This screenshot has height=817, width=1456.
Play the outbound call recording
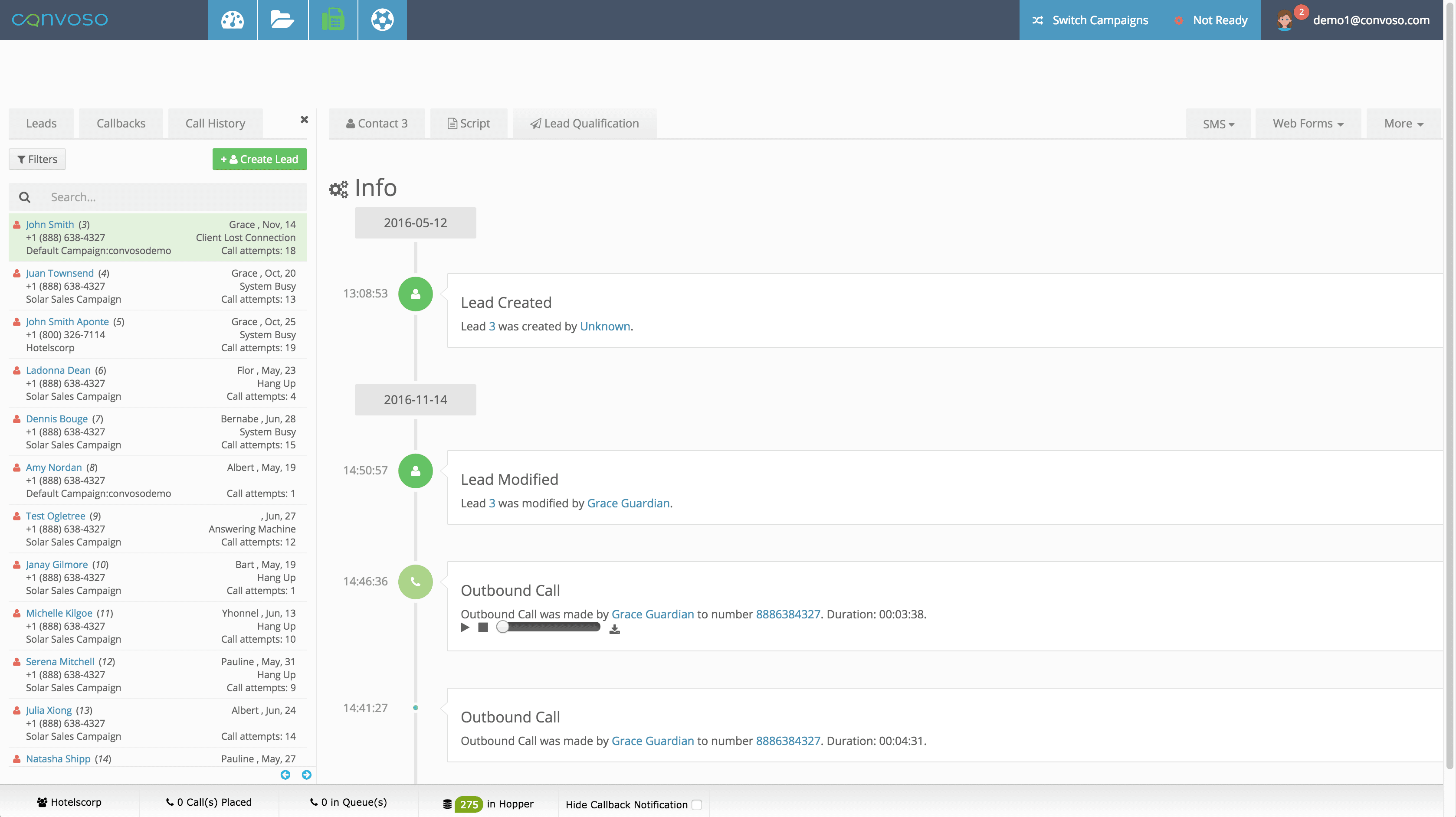[465, 627]
